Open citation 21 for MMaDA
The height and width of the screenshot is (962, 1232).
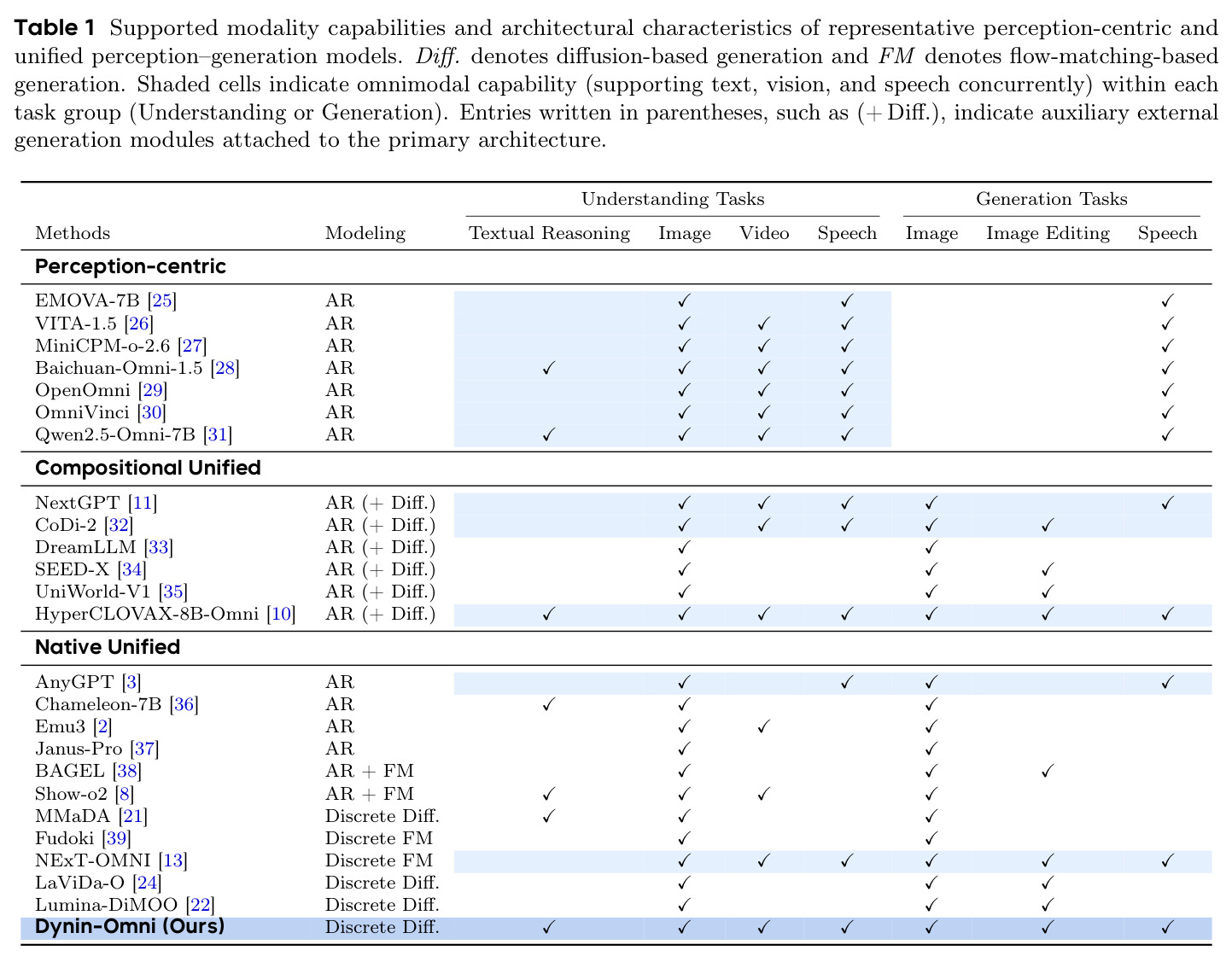132,816
